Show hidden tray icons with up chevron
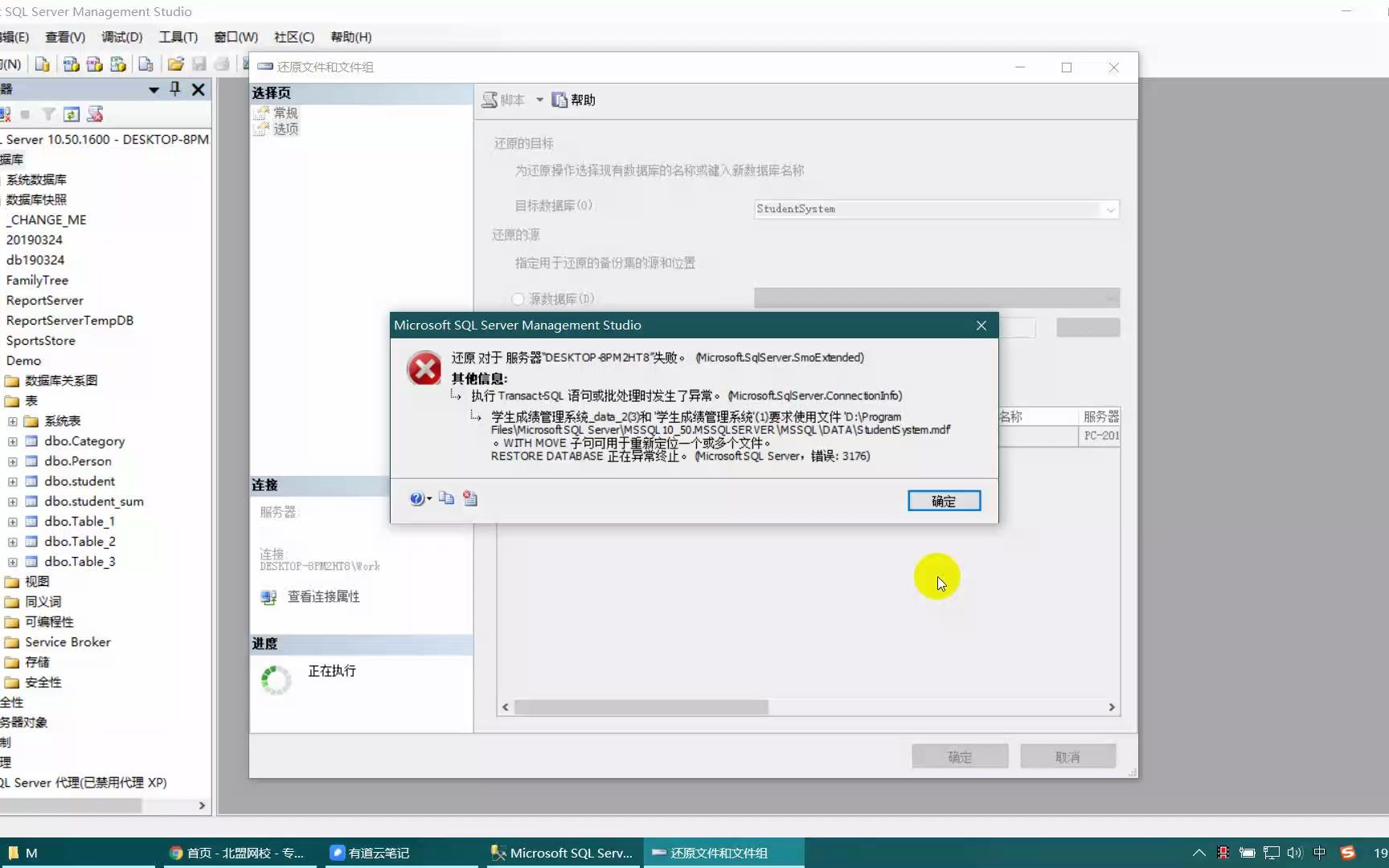1389x868 pixels. click(x=1198, y=853)
